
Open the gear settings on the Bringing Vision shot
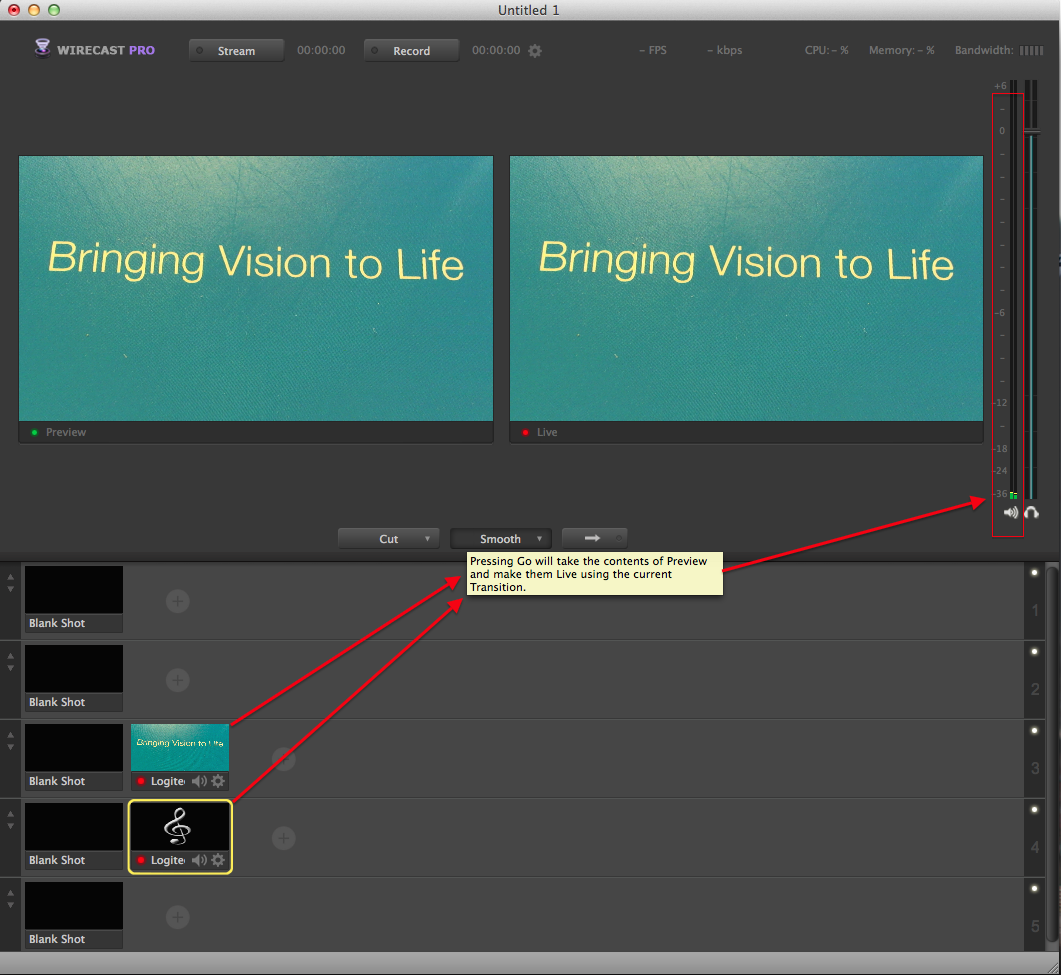click(218, 781)
